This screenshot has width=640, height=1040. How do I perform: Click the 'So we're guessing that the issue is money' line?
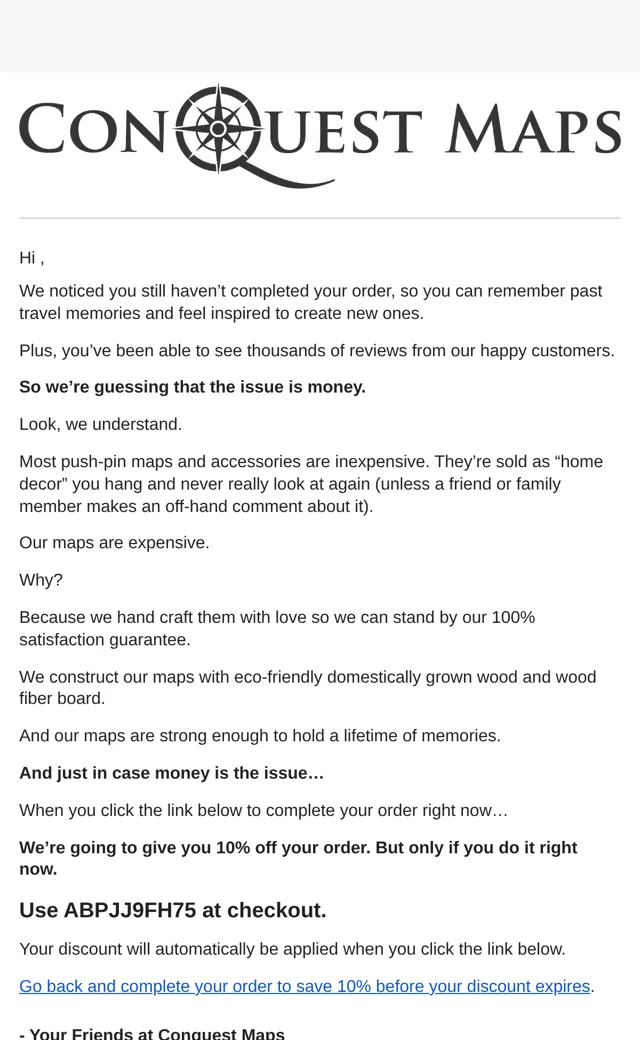coord(192,387)
